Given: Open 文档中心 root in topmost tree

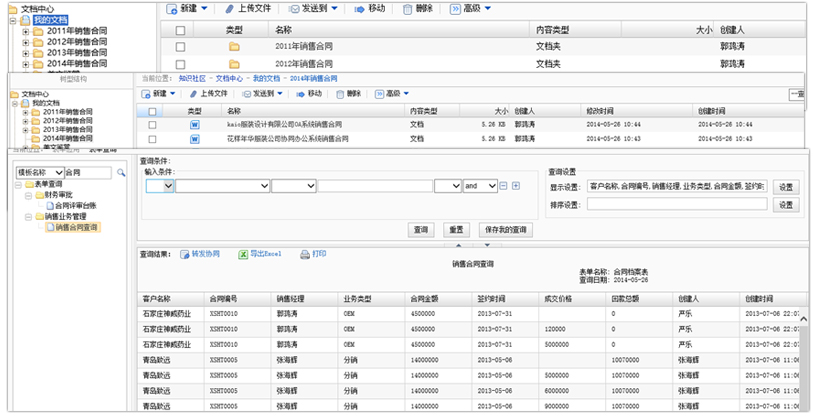Looking at the screenshot, I should coord(37,9).
